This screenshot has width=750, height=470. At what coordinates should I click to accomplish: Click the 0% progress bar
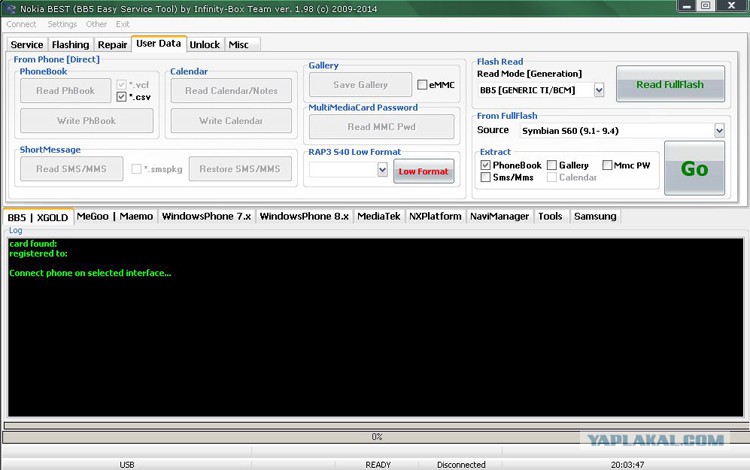click(x=376, y=437)
